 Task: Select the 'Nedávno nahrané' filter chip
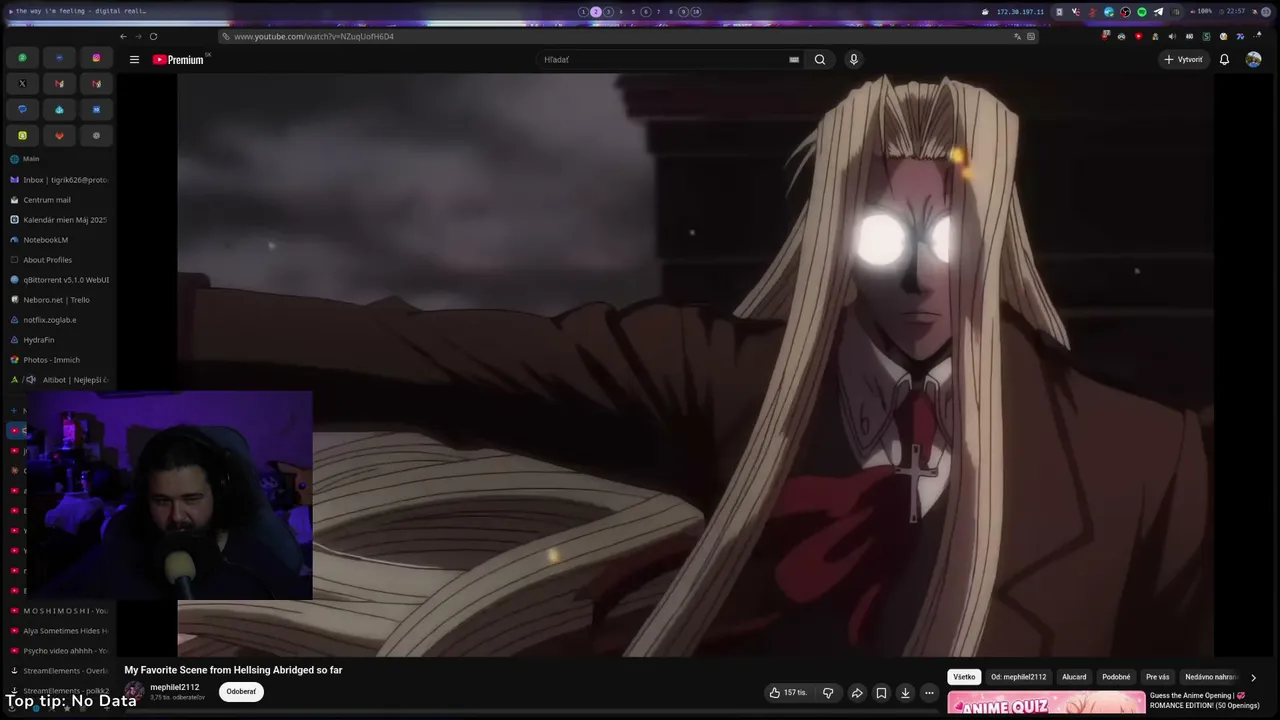click(x=1211, y=677)
